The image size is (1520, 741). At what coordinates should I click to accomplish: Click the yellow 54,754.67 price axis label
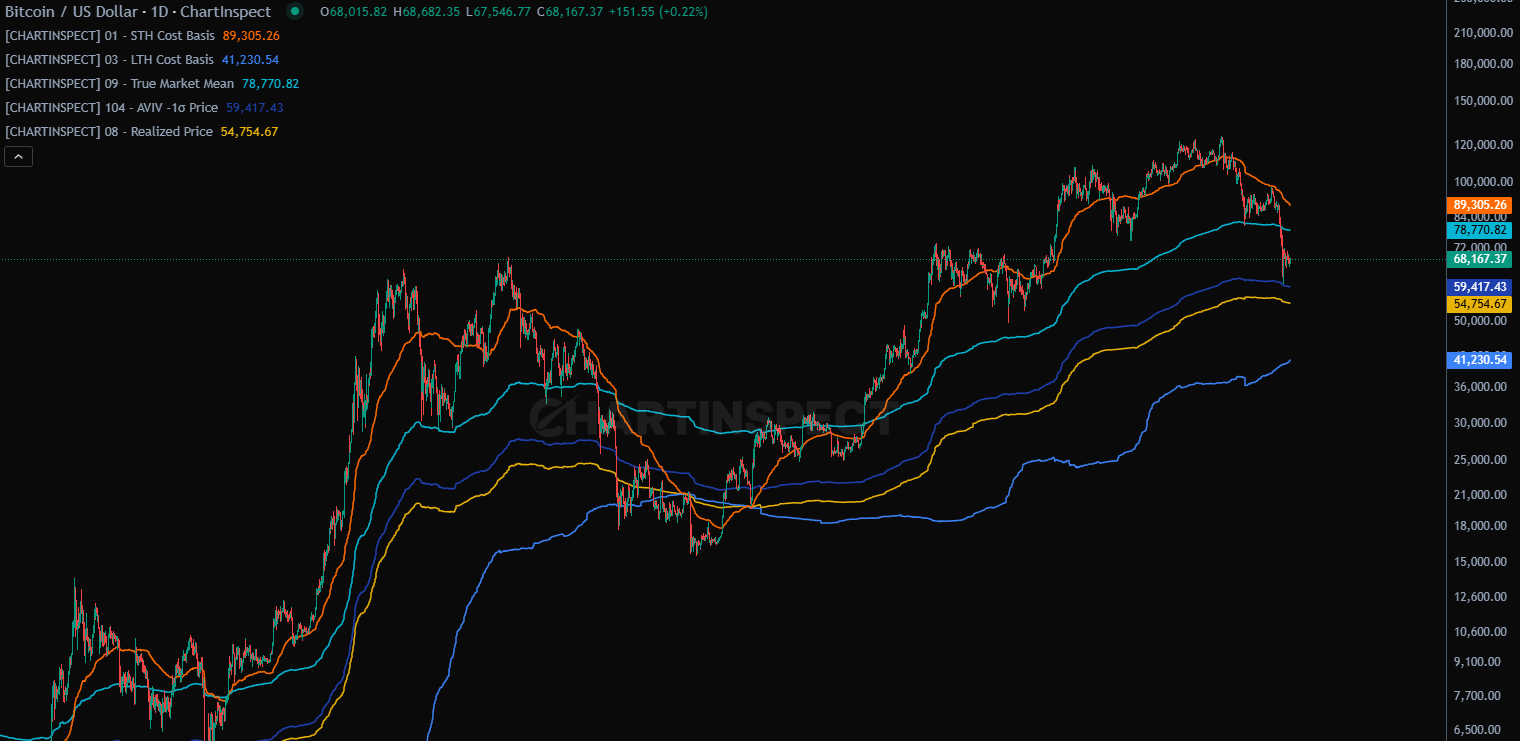1479,303
